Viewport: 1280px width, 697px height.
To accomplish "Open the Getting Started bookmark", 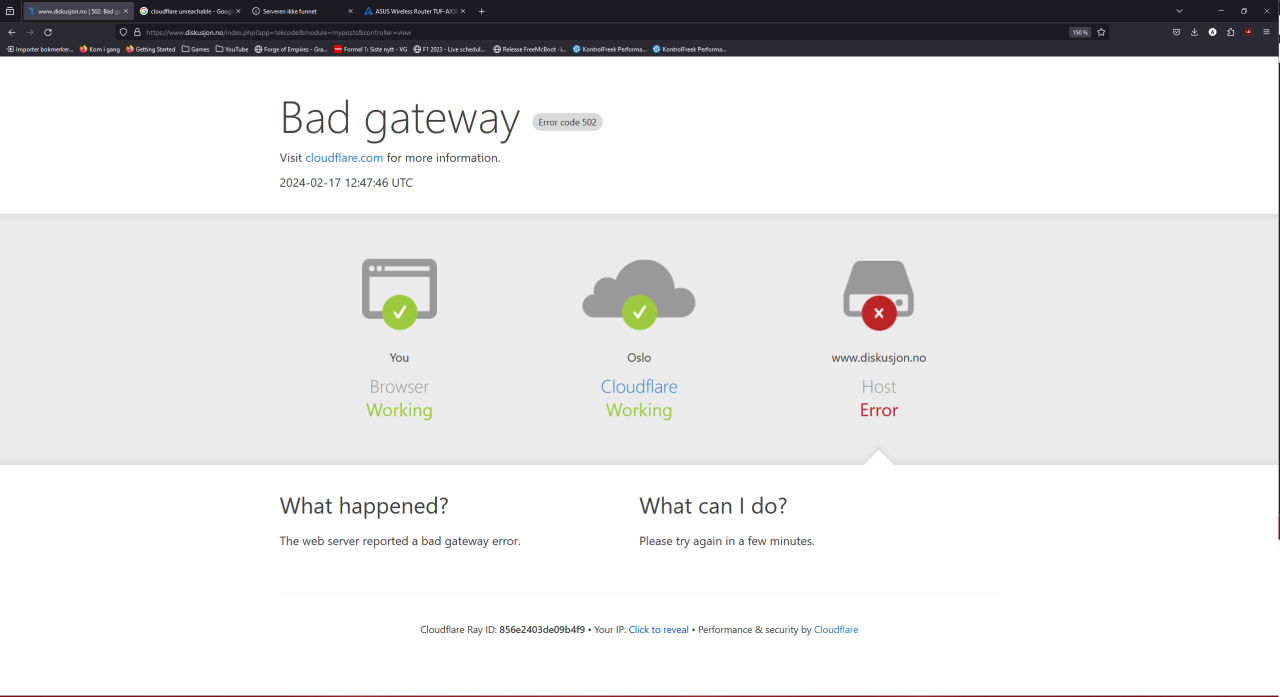I will 151,49.
